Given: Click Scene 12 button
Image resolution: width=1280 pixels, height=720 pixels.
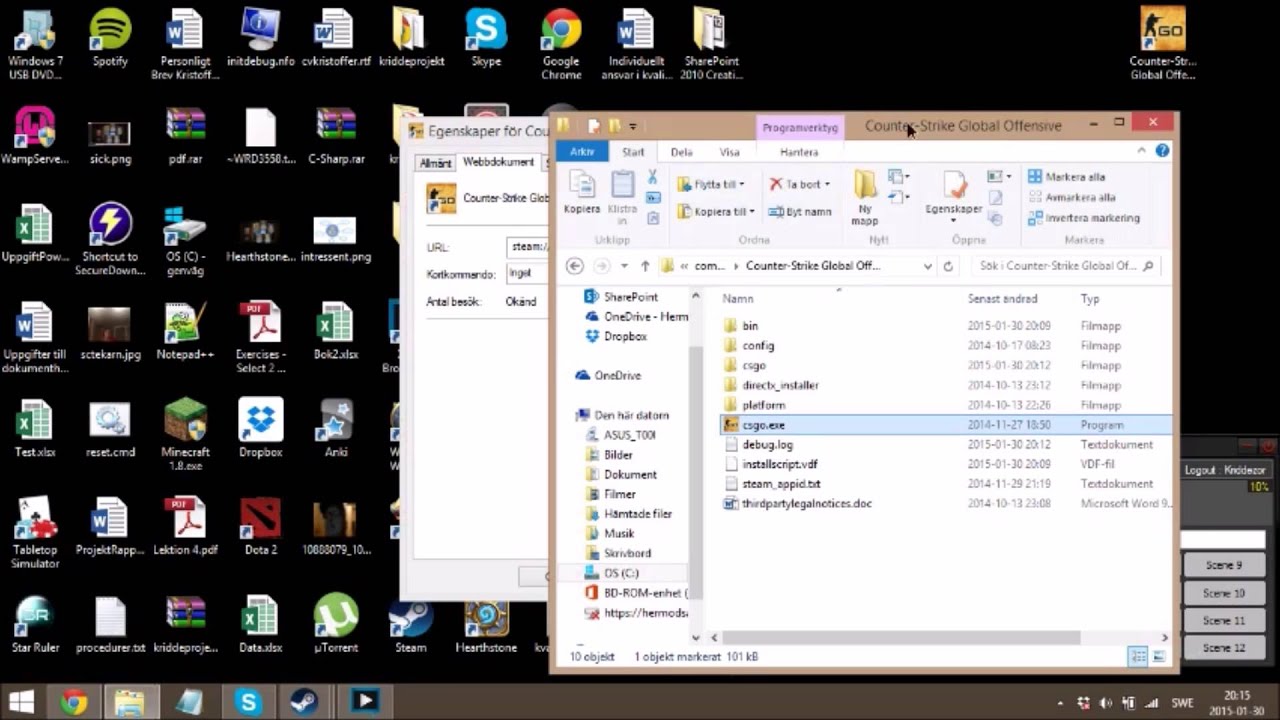Looking at the screenshot, I should [x=1223, y=648].
